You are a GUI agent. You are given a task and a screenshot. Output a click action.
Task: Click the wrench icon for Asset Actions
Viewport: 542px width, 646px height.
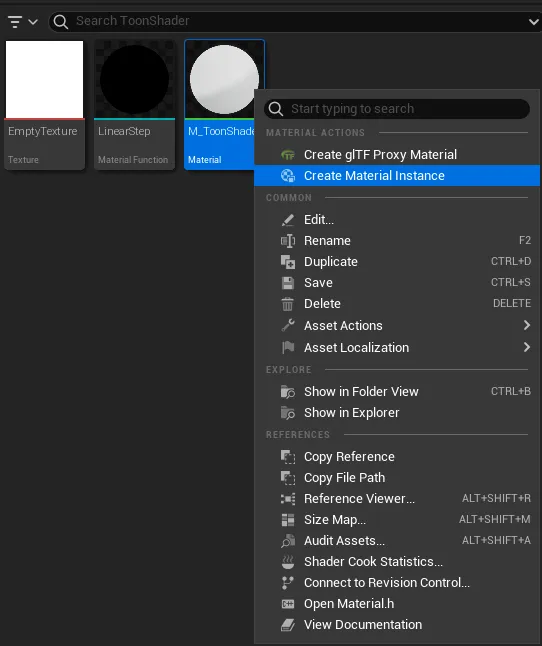[288, 325]
